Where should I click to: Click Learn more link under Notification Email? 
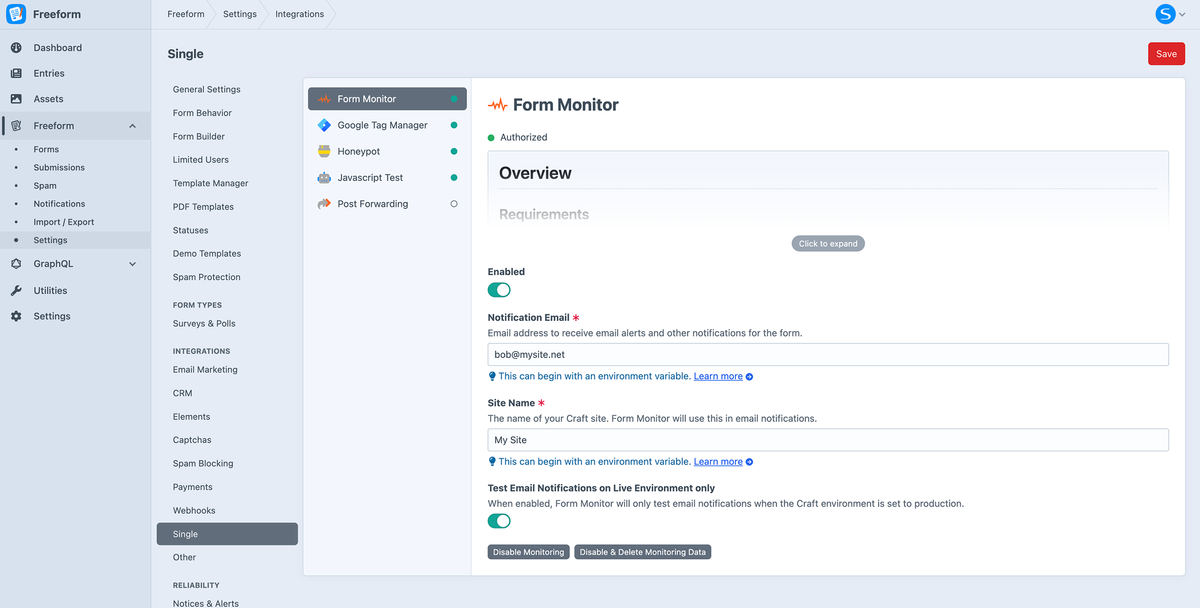[x=718, y=377]
